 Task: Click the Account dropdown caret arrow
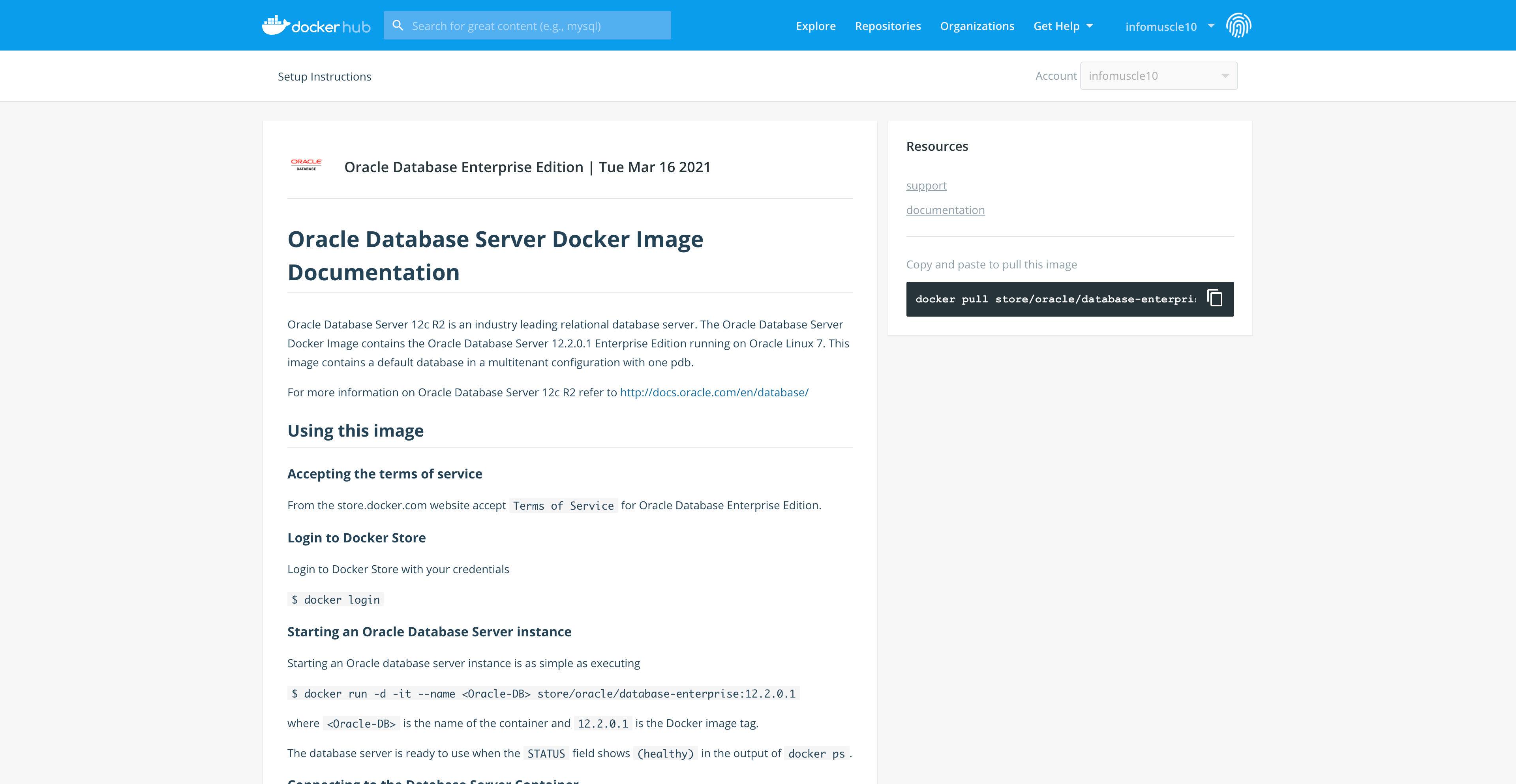coord(1225,76)
